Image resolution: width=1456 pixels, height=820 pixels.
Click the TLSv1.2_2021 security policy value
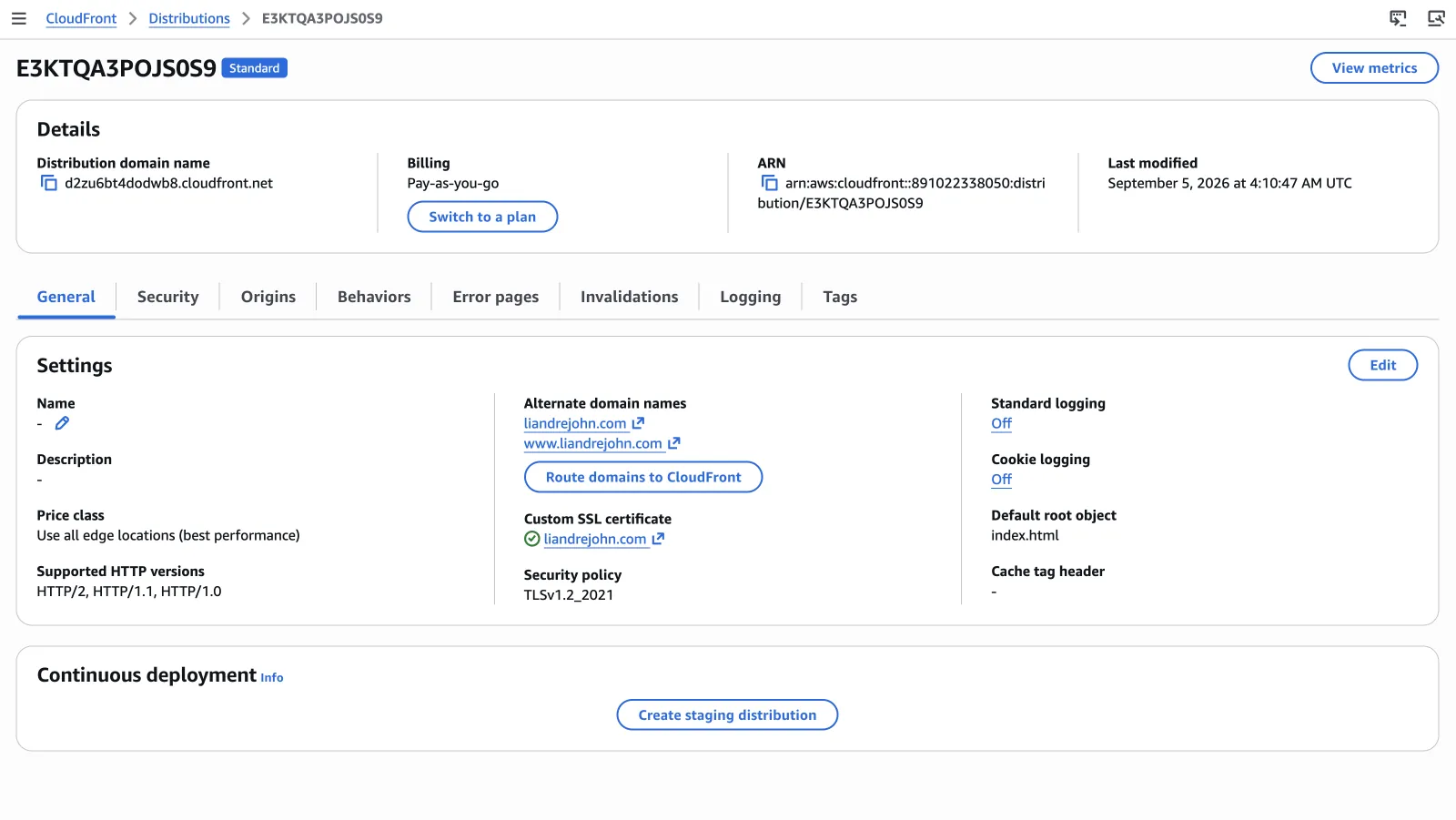click(569, 595)
